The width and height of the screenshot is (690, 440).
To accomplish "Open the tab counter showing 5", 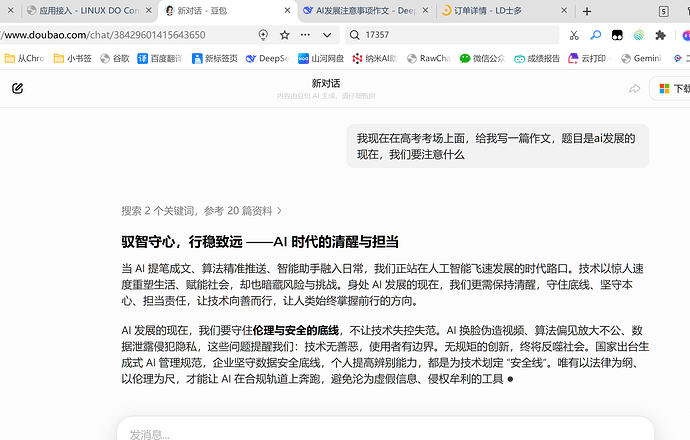I will [x=664, y=11].
